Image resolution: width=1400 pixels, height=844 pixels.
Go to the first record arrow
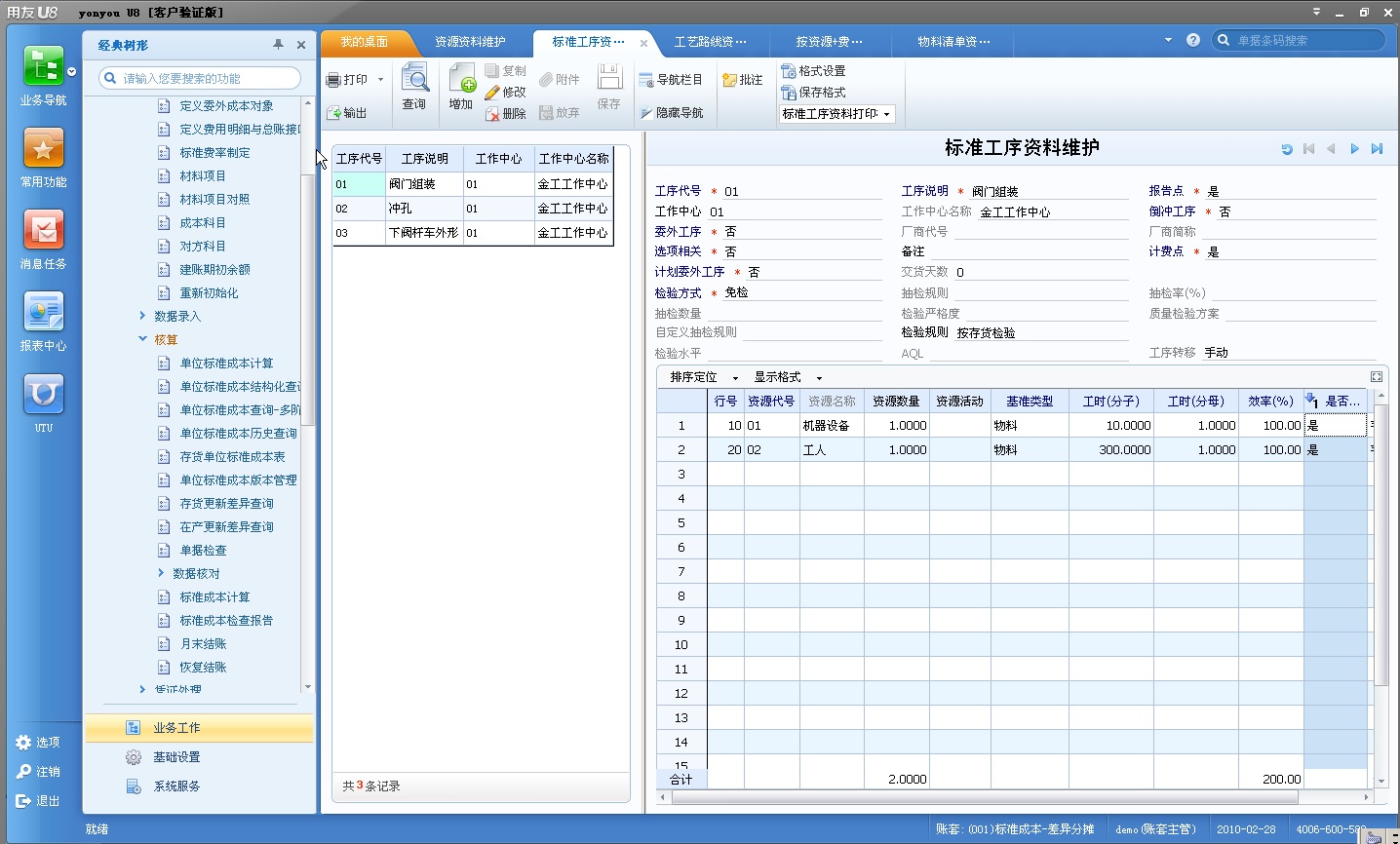[x=1308, y=149]
